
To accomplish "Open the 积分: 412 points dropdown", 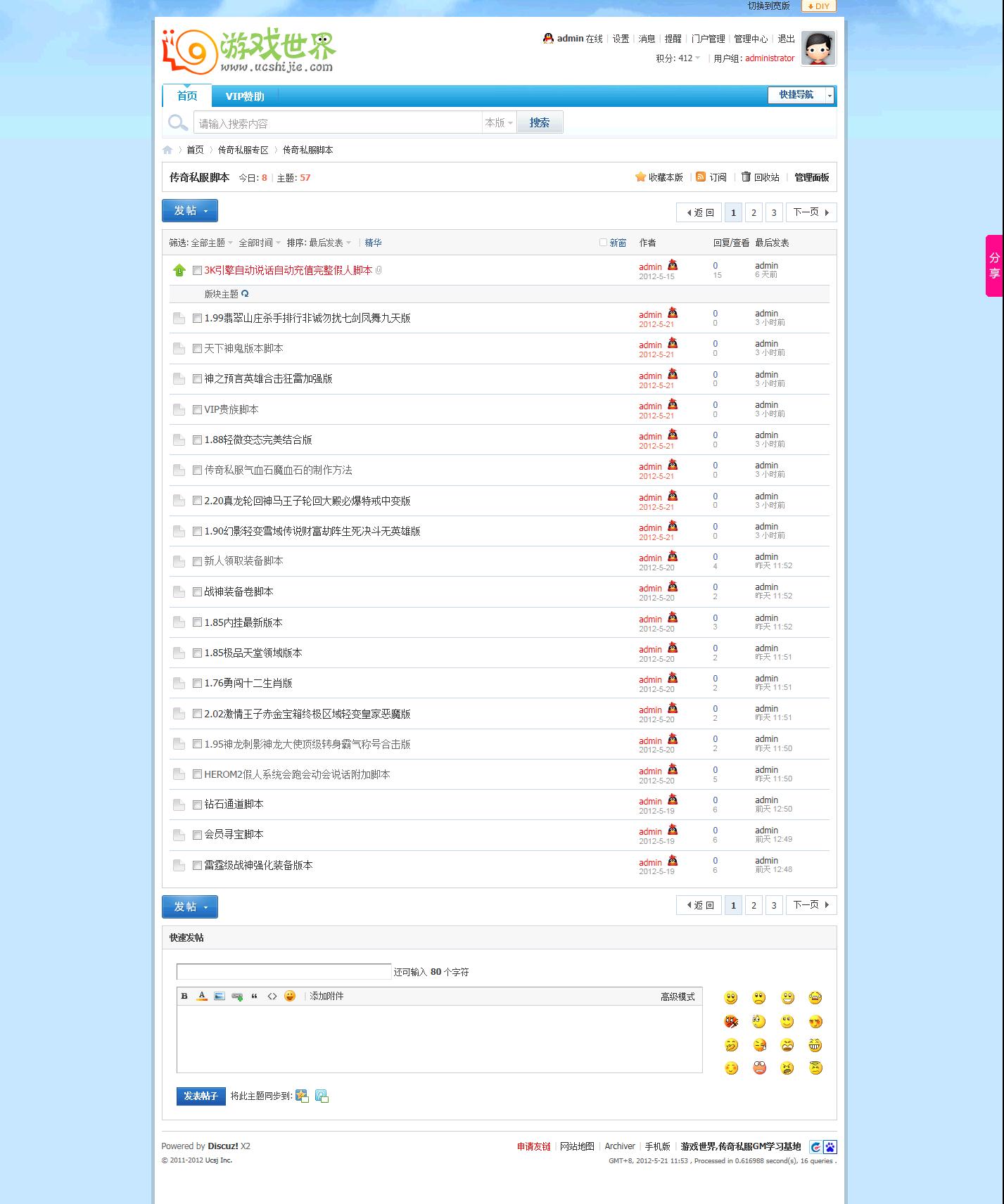I will tap(678, 58).
